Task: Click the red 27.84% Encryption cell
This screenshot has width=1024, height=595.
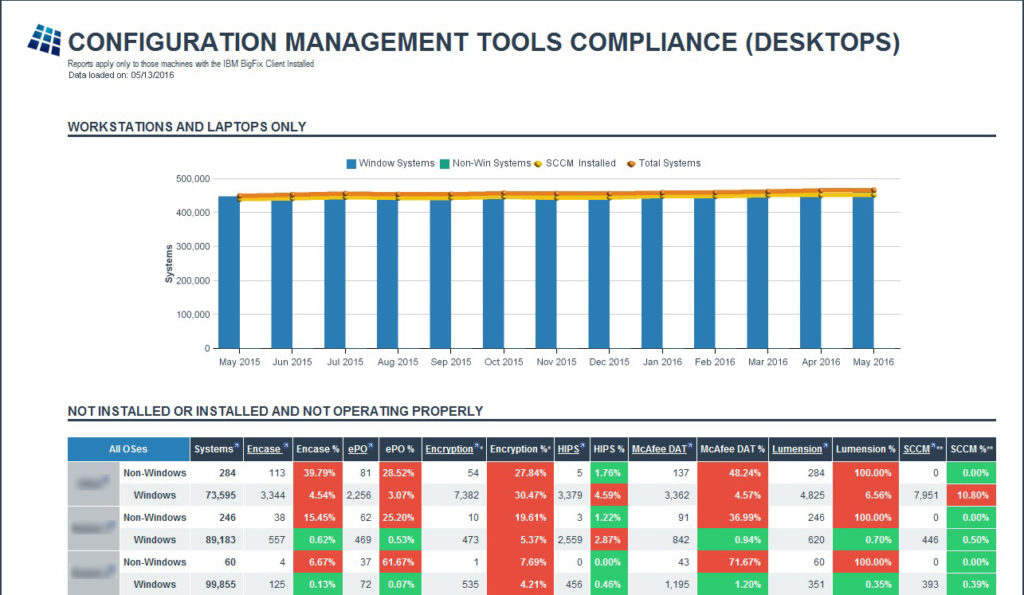Action: 520,473
